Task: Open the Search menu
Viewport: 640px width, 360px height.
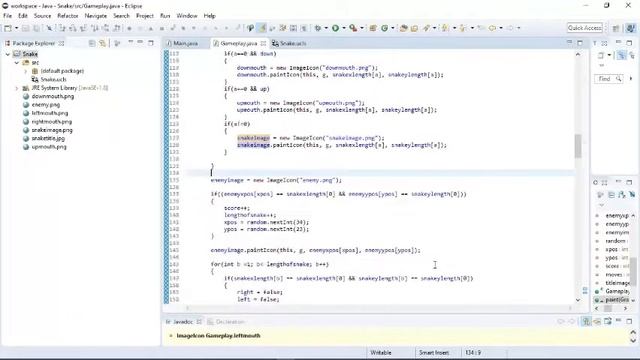Action: click(x=121, y=16)
